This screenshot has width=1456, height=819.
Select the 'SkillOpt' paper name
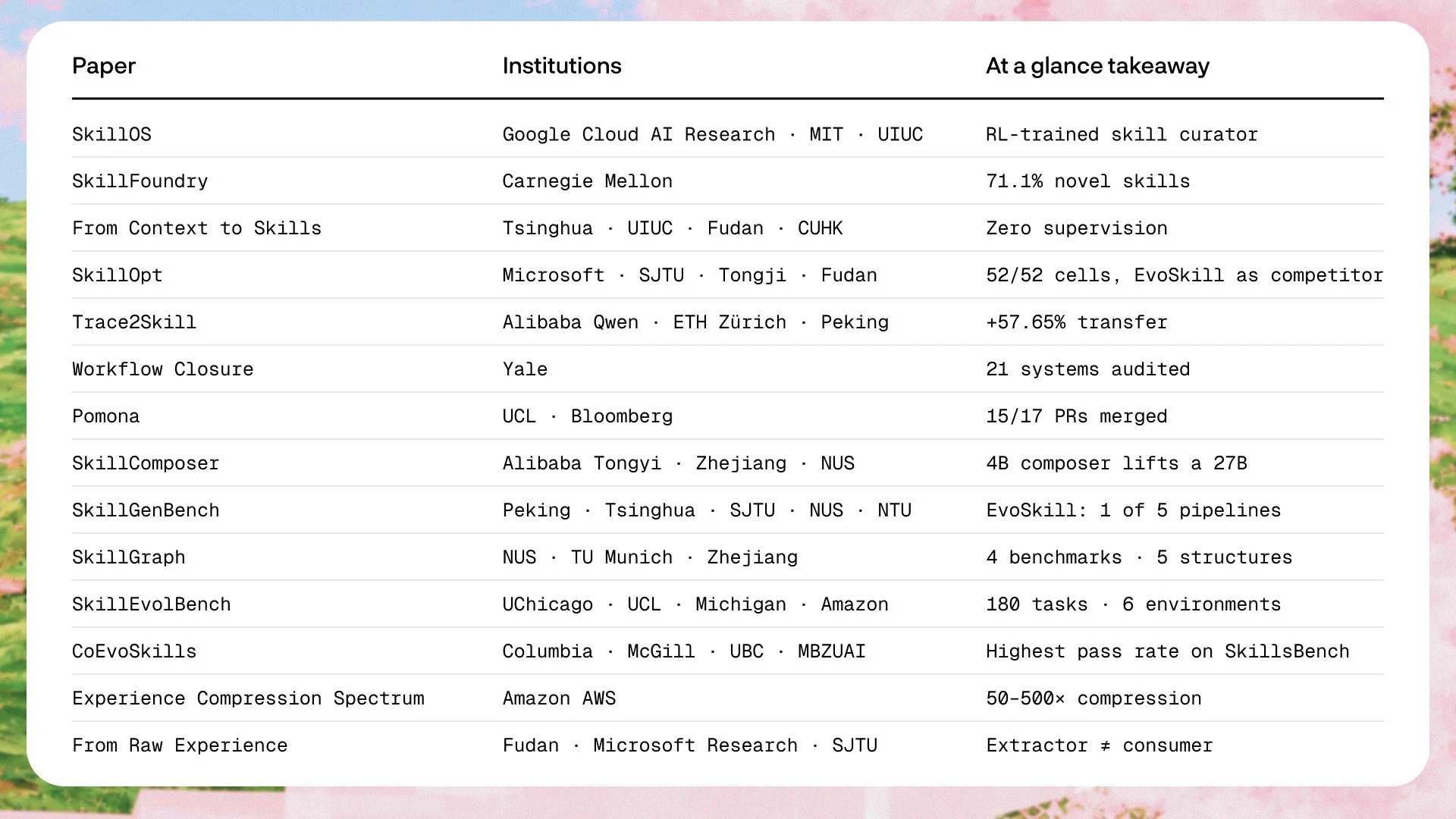[x=117, y=275]
